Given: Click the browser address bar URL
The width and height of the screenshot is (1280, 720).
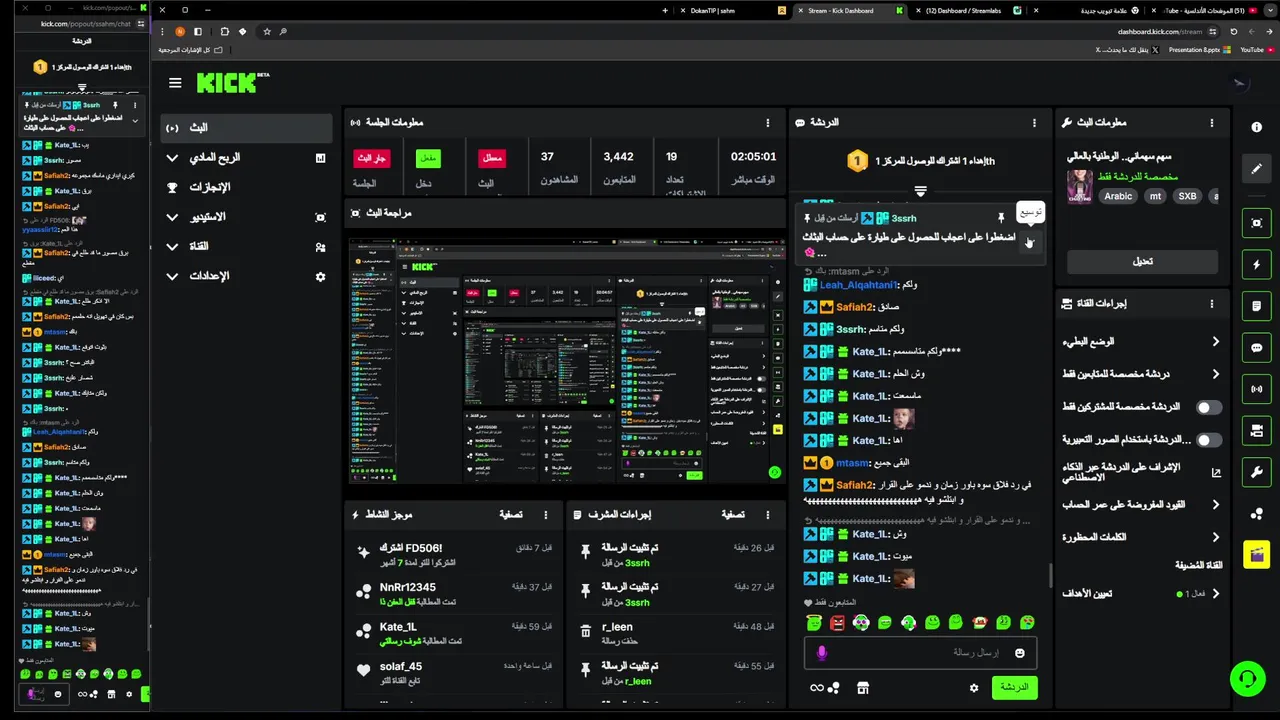Looking at the screenshot, I should tap(1160, 31).
